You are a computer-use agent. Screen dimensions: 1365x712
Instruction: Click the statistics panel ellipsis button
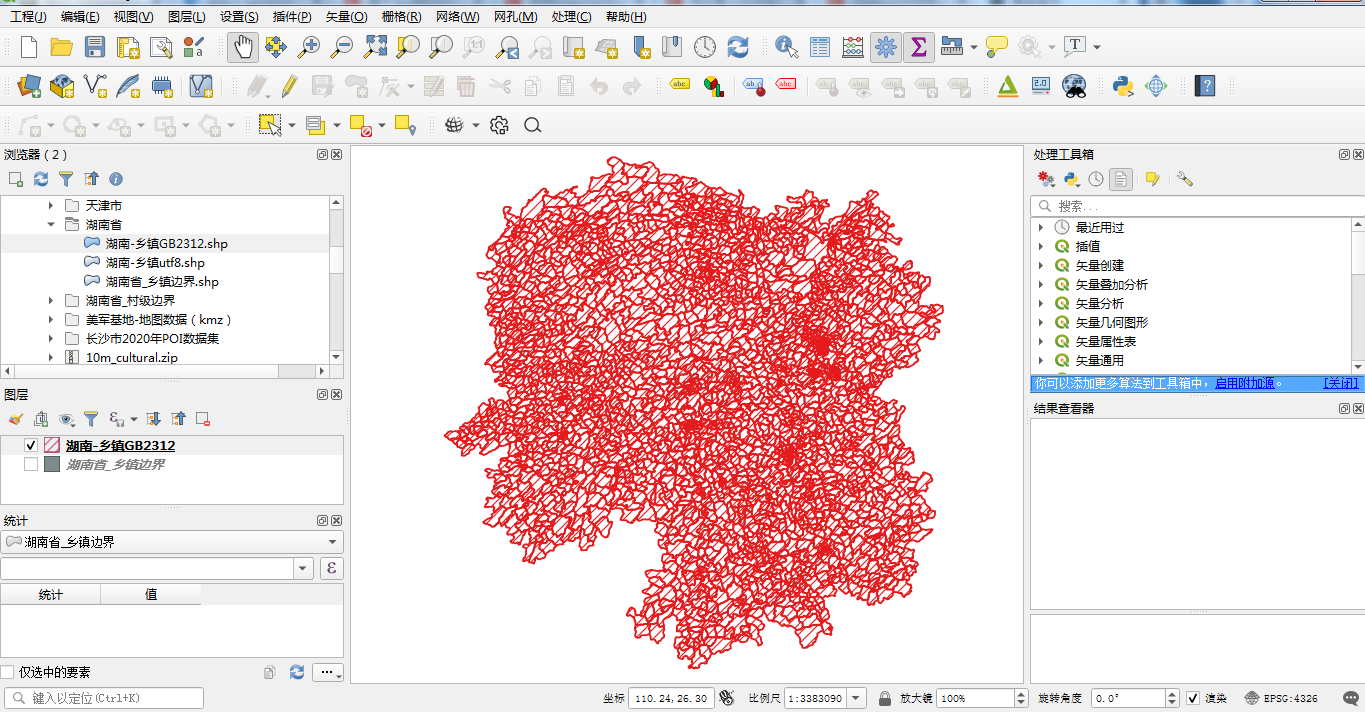tap(328, 672)
